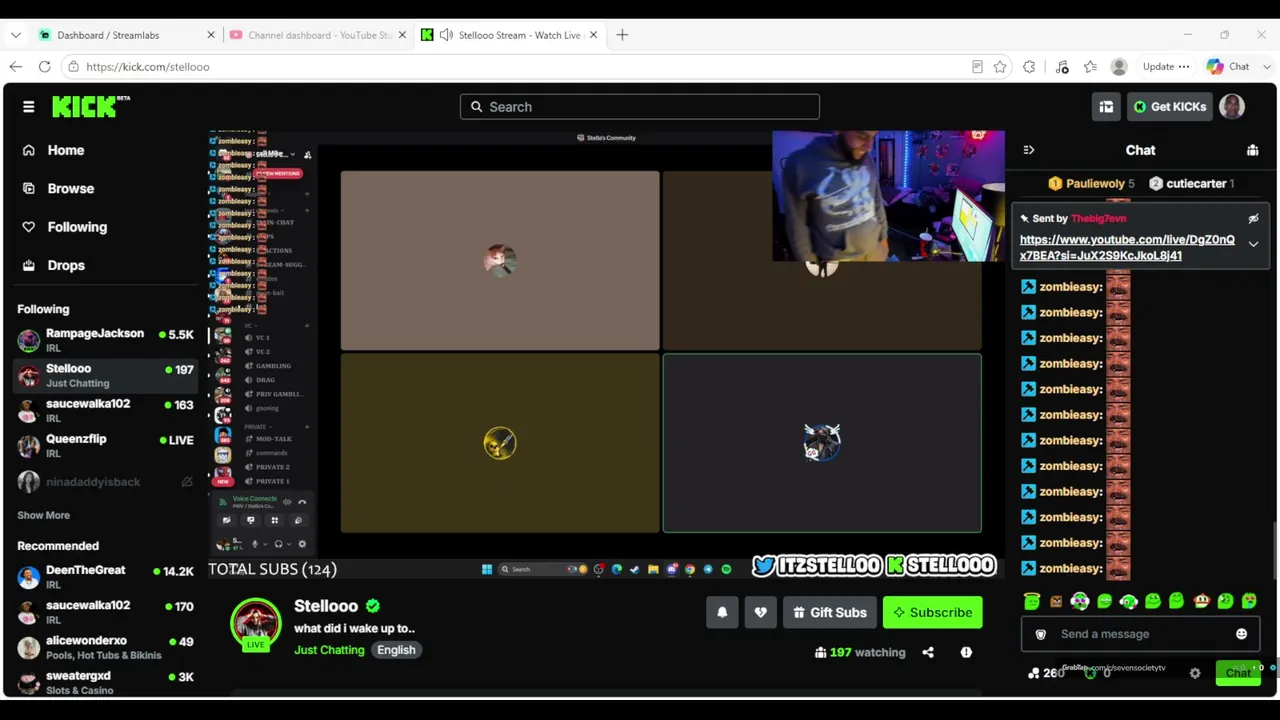Report the stream using the exclamation icon

pos(966,653)
